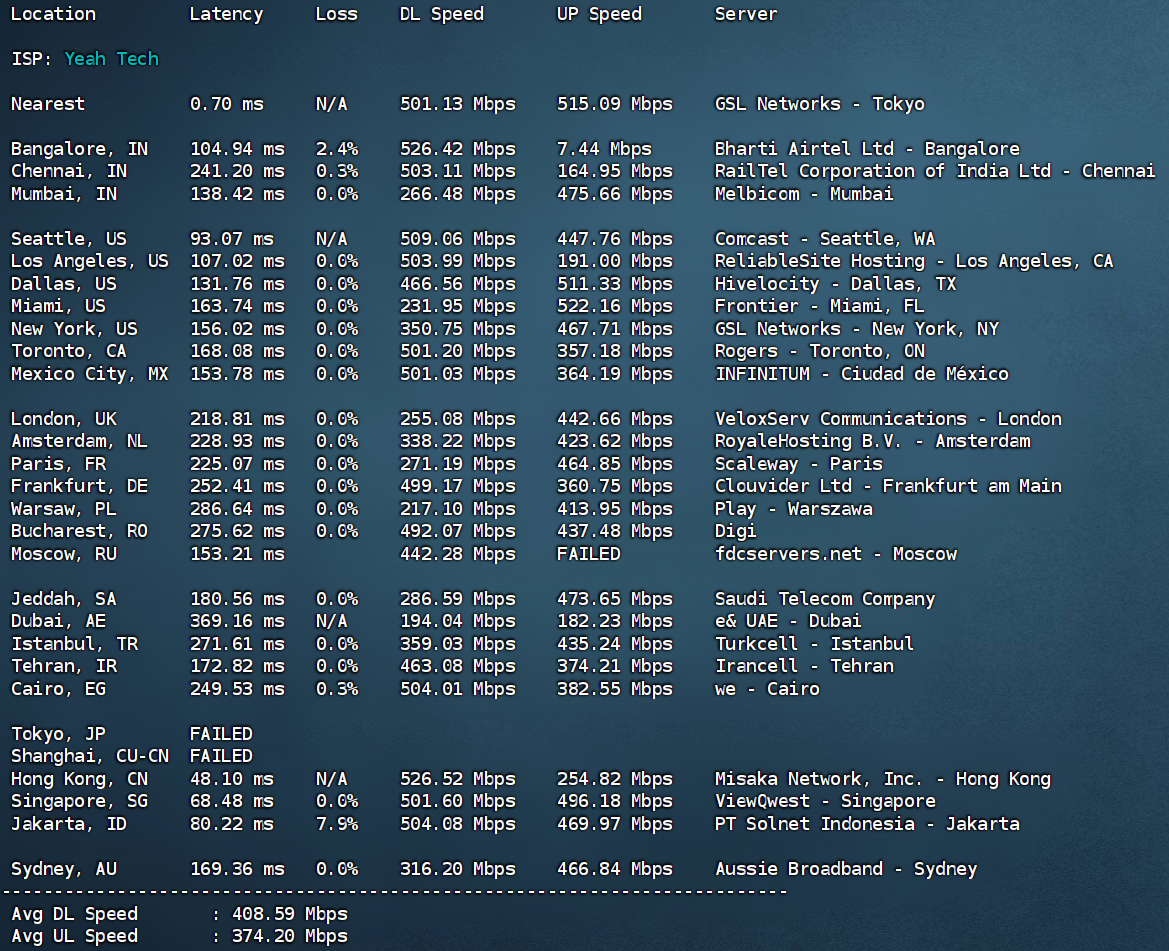The width and height of the screenshot is (1169, 951).
Task: Click the "Nearest" location row label
Action: point(48,104)
